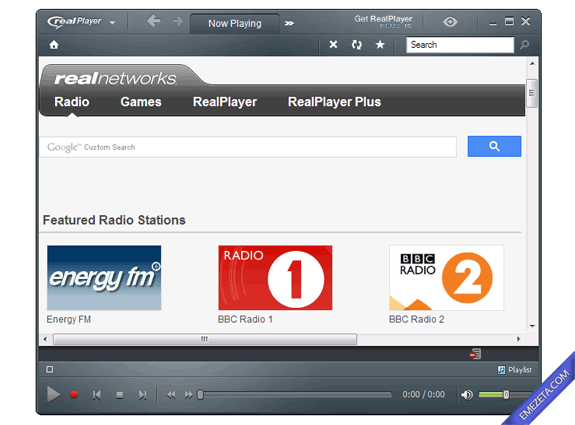Click the down arrow of vertical scrollbar
575x425 pixels.
pos(532,326)
